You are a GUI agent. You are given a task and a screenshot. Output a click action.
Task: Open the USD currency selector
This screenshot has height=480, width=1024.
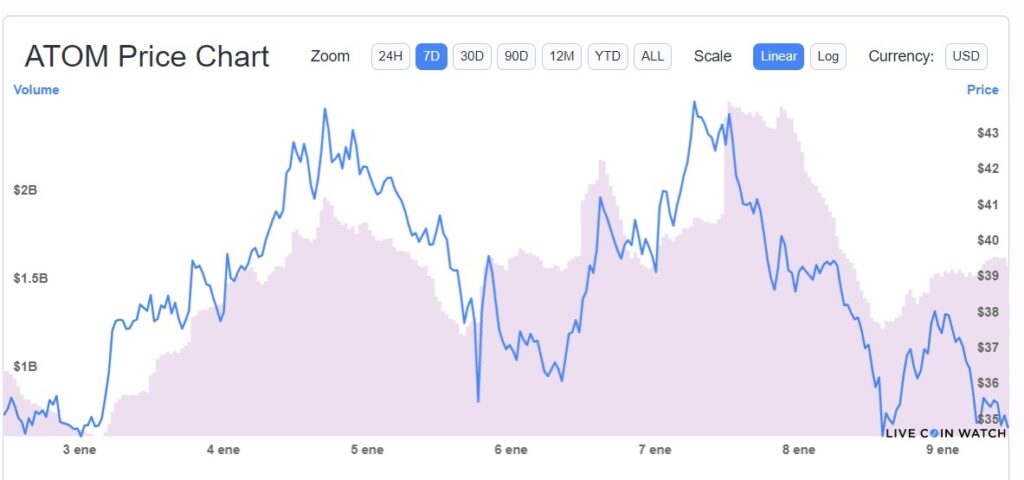pyautogui.click(x=965, y=56)
